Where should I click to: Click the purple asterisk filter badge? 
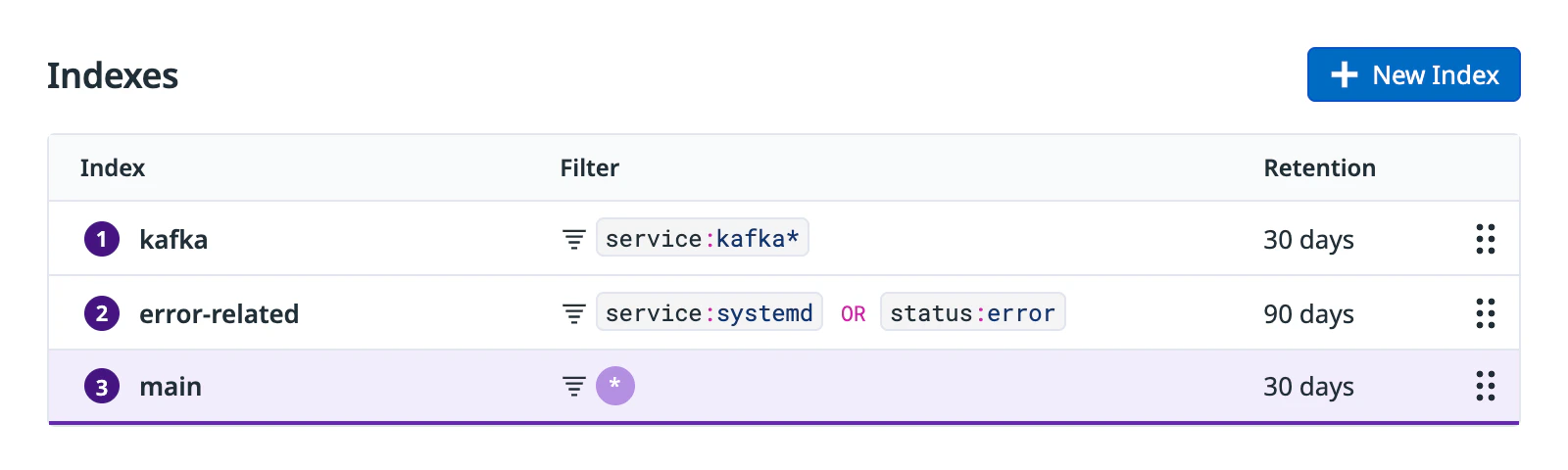click(615, 386)
